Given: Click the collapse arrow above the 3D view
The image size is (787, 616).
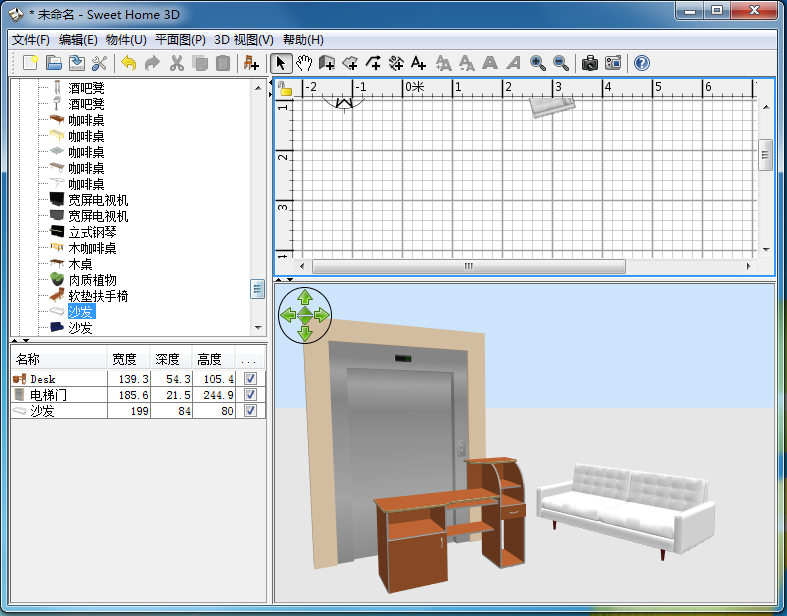Looking at the screenshot, I should (280, 279).
